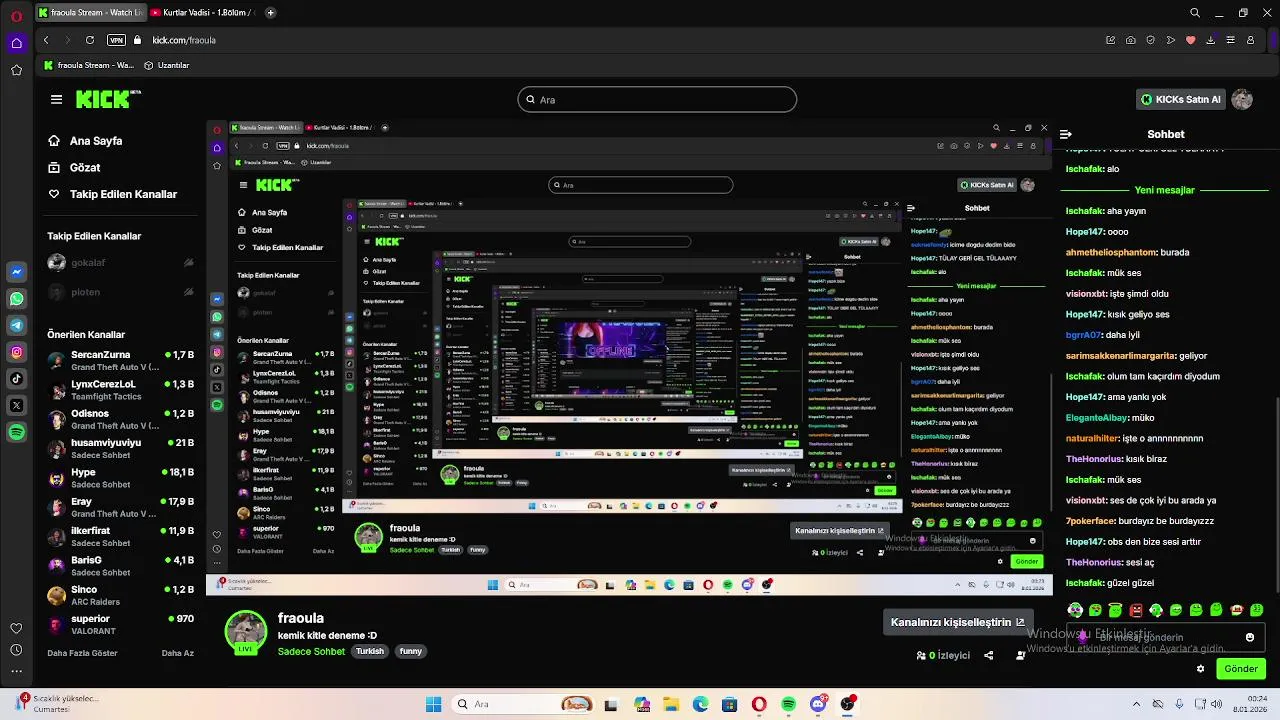Open WhatsApp in the Opera sidebar
Viewport: 1280px width, 720px height.
point(17,299)
